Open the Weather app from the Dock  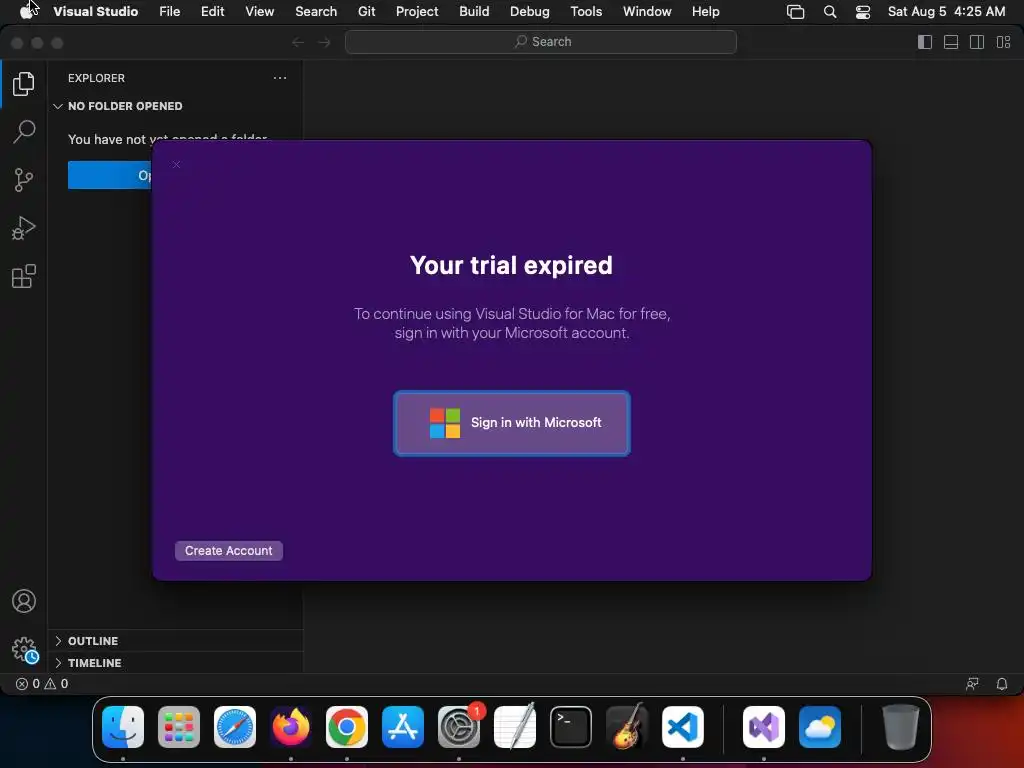(820, 727)
